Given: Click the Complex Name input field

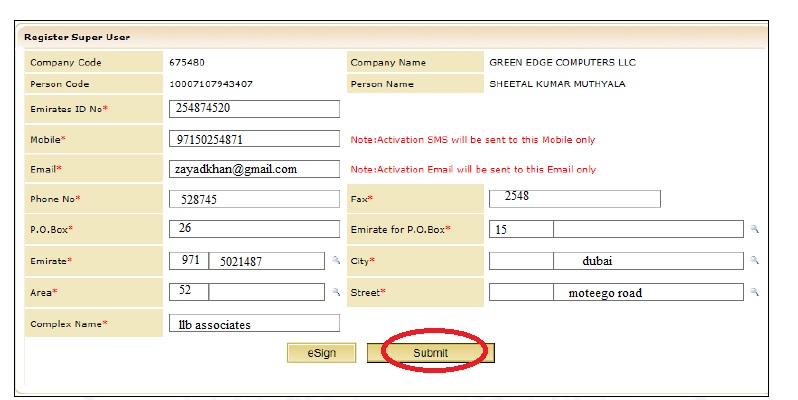Looking at the screenshot, I should pos(254,323).
